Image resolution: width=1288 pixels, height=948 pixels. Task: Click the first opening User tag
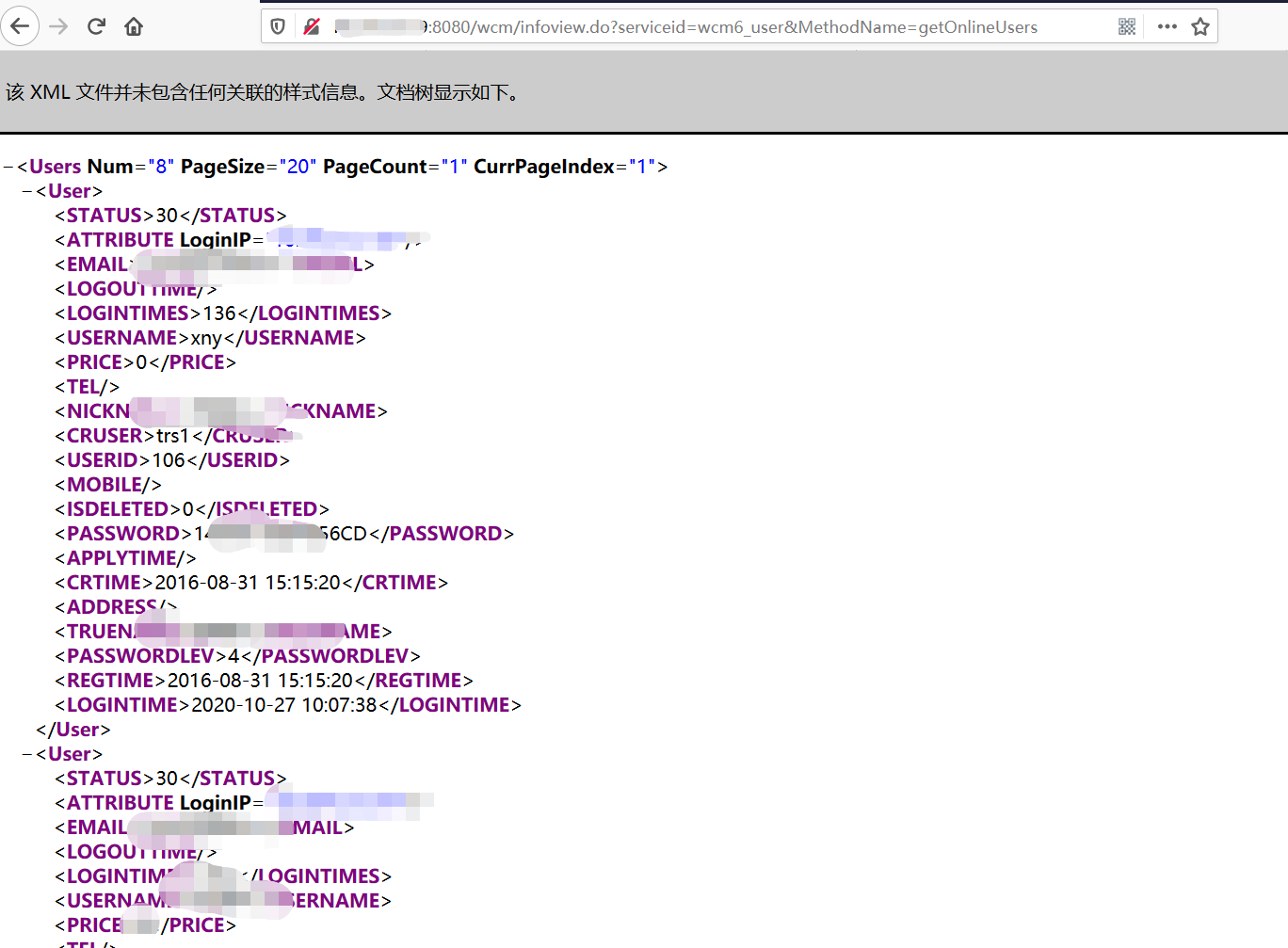[69, 191]
